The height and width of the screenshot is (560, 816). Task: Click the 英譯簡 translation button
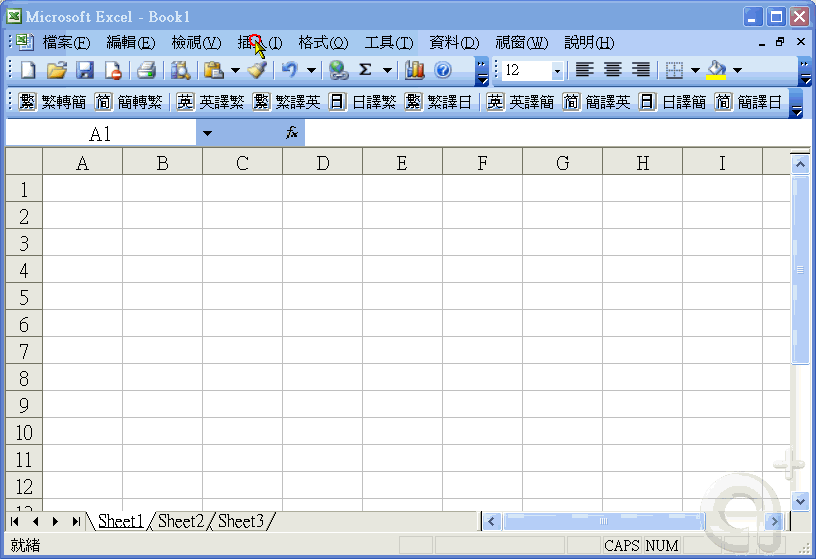[520, 101]
